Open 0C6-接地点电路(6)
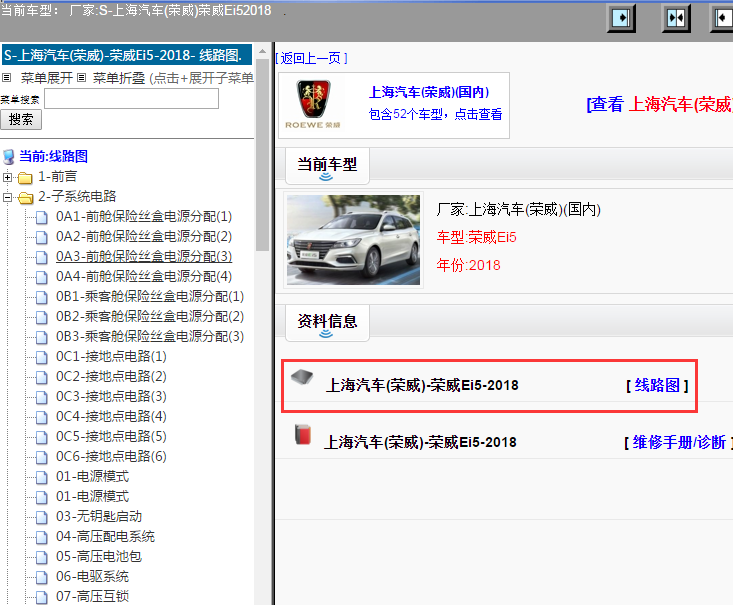 click(x=111, y=456)
